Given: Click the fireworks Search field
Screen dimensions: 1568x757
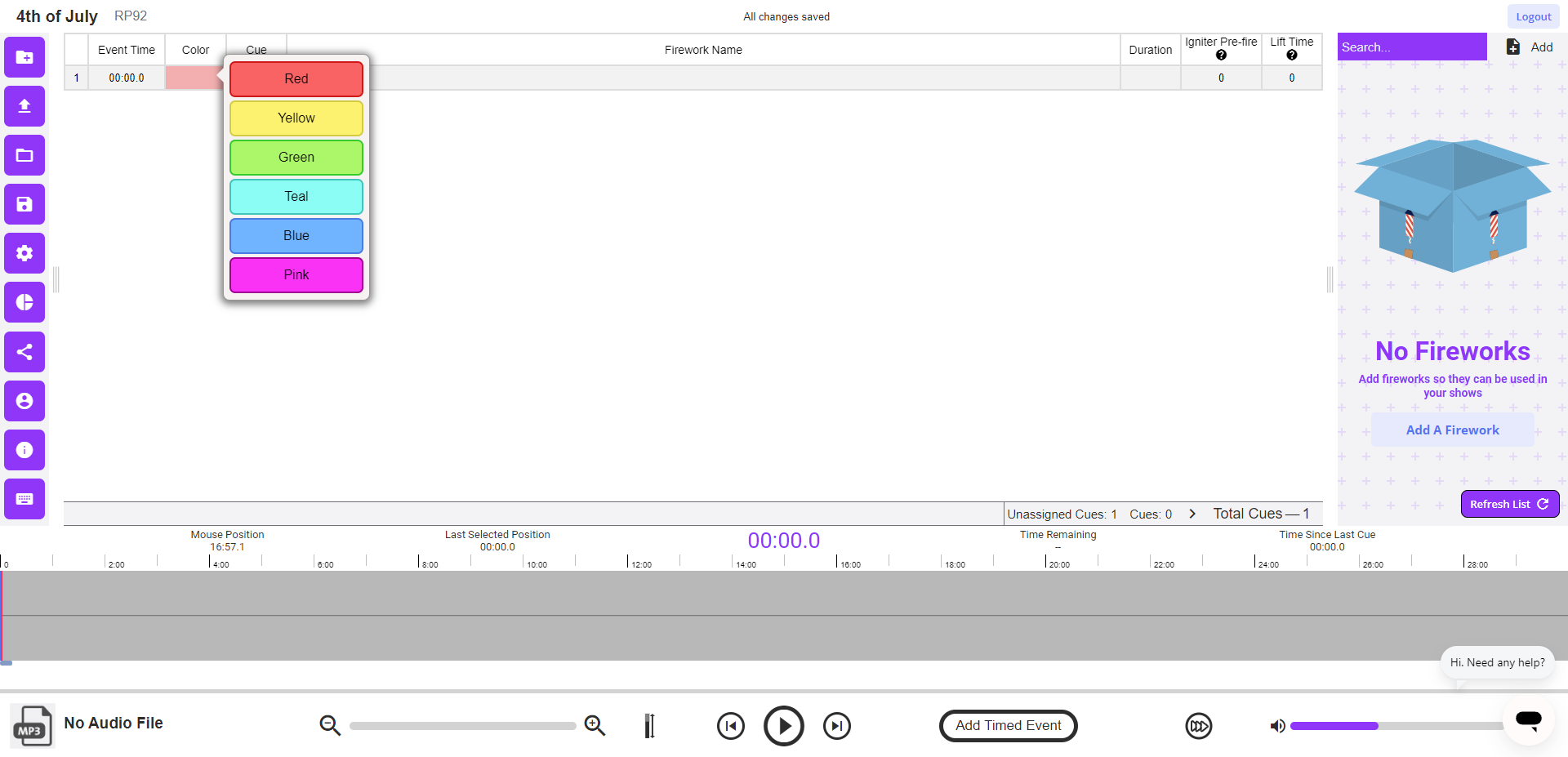Looking at the screenshot, I should [x=1412, y=47].
